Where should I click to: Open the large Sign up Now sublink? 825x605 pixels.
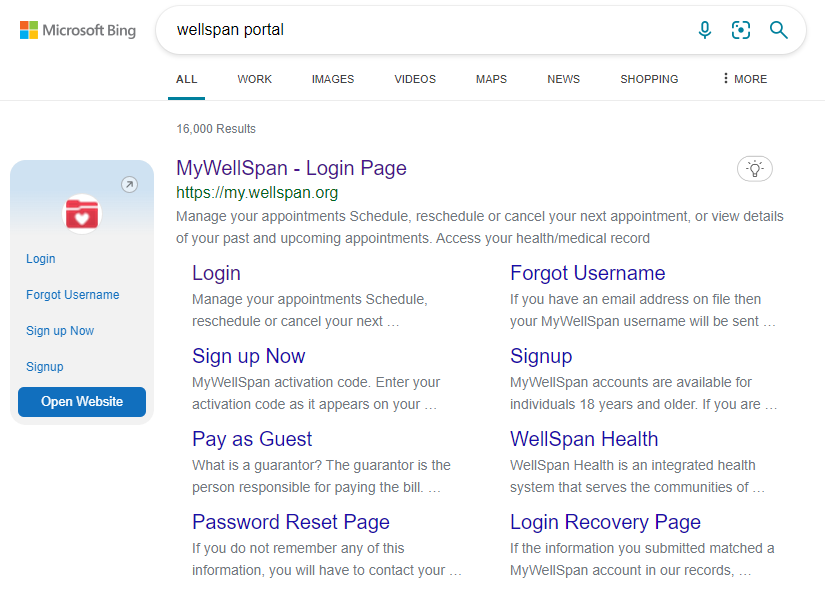click(x=248, y=356)
